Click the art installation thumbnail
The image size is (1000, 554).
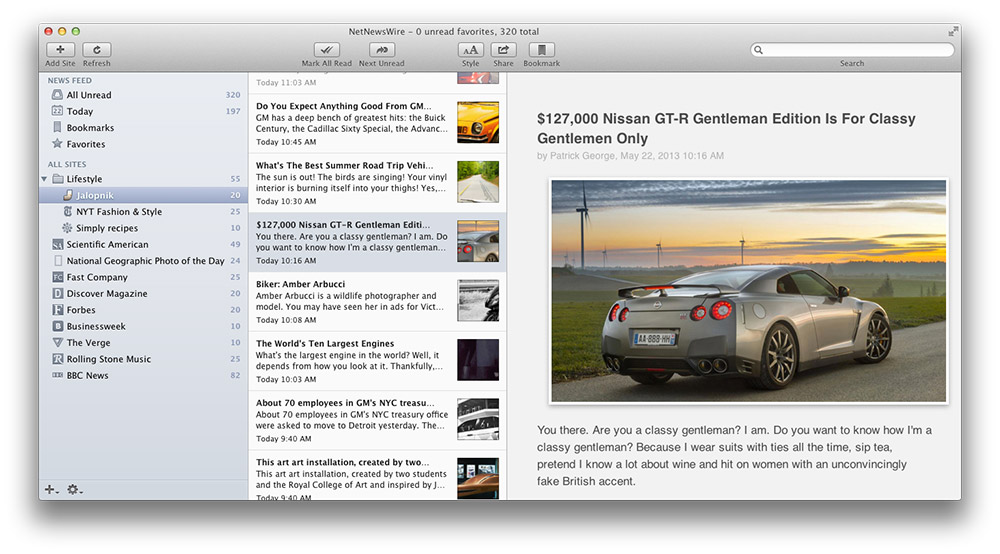[x=478, y=478]
